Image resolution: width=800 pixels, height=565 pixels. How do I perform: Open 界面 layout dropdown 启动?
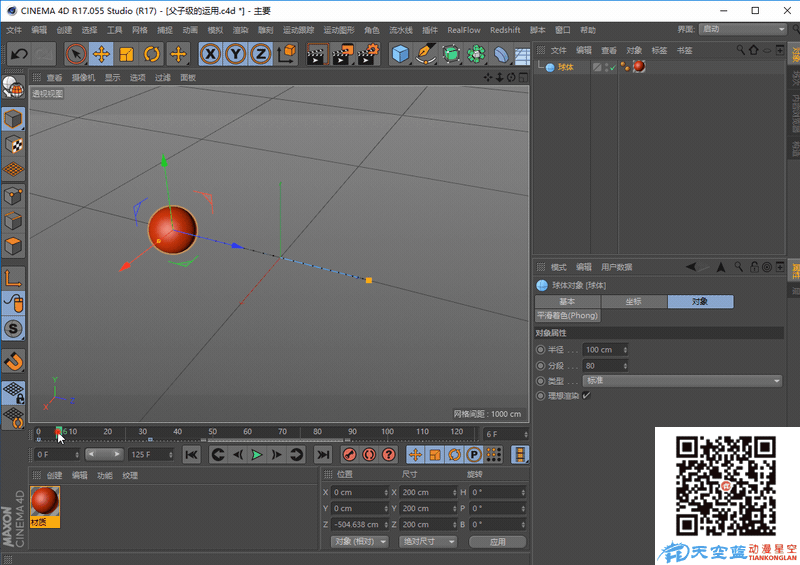(x=743, y=30)
